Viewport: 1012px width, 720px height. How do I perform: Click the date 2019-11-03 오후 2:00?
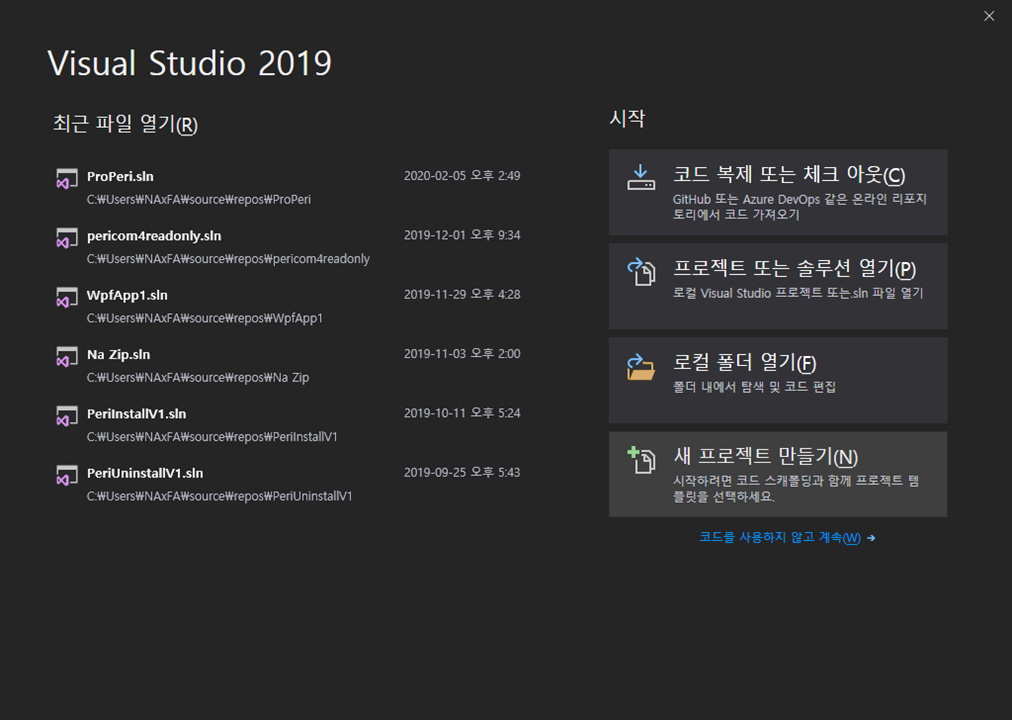pos(462,354)
